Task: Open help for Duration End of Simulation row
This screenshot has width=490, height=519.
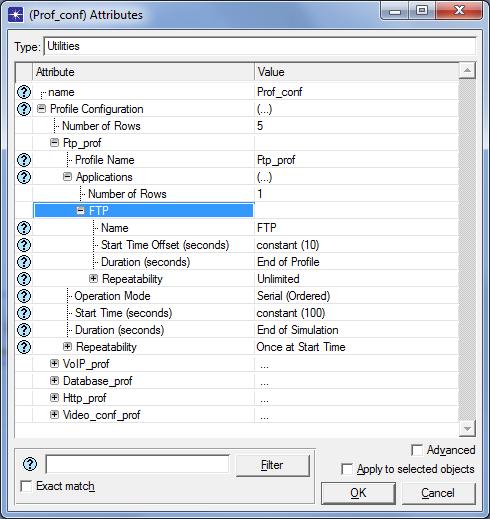Action: point(24,330)
